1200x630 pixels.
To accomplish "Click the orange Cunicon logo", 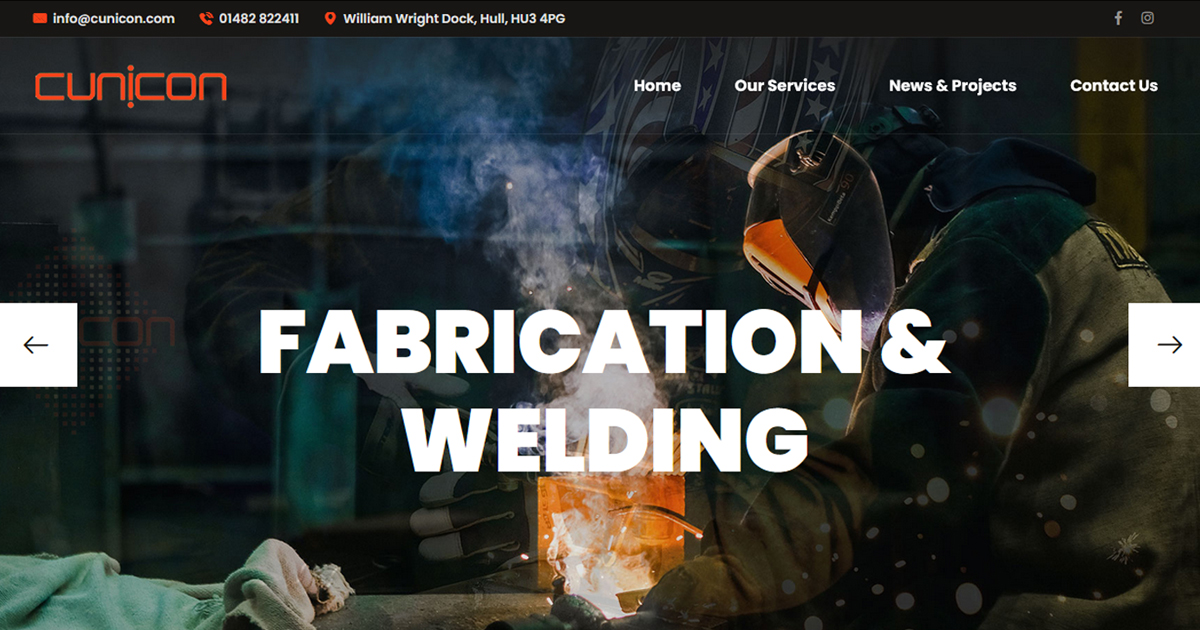I will pos(130,86).
